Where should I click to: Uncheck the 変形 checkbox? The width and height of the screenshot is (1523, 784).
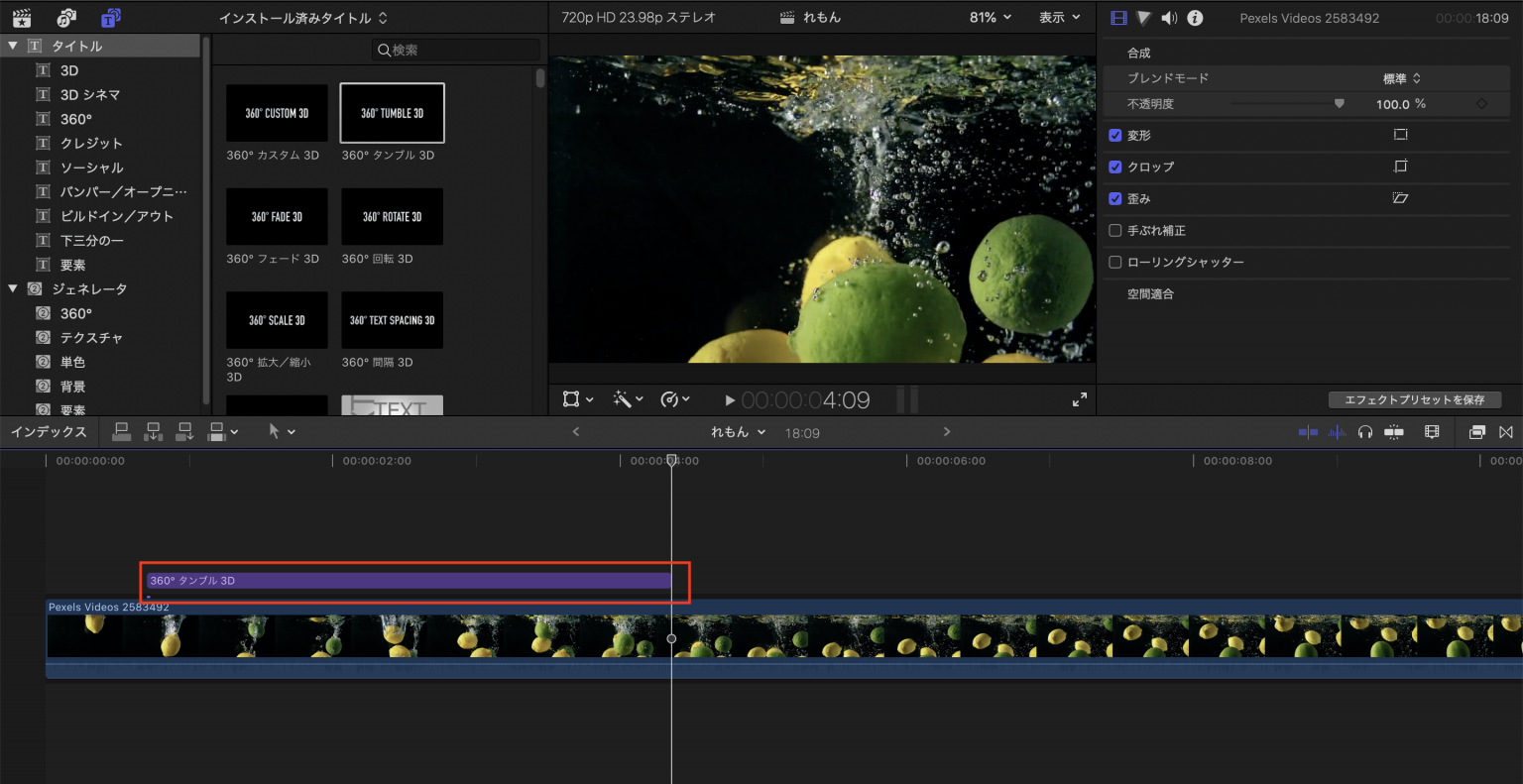pyautogui.click(x=1115, y=135)
